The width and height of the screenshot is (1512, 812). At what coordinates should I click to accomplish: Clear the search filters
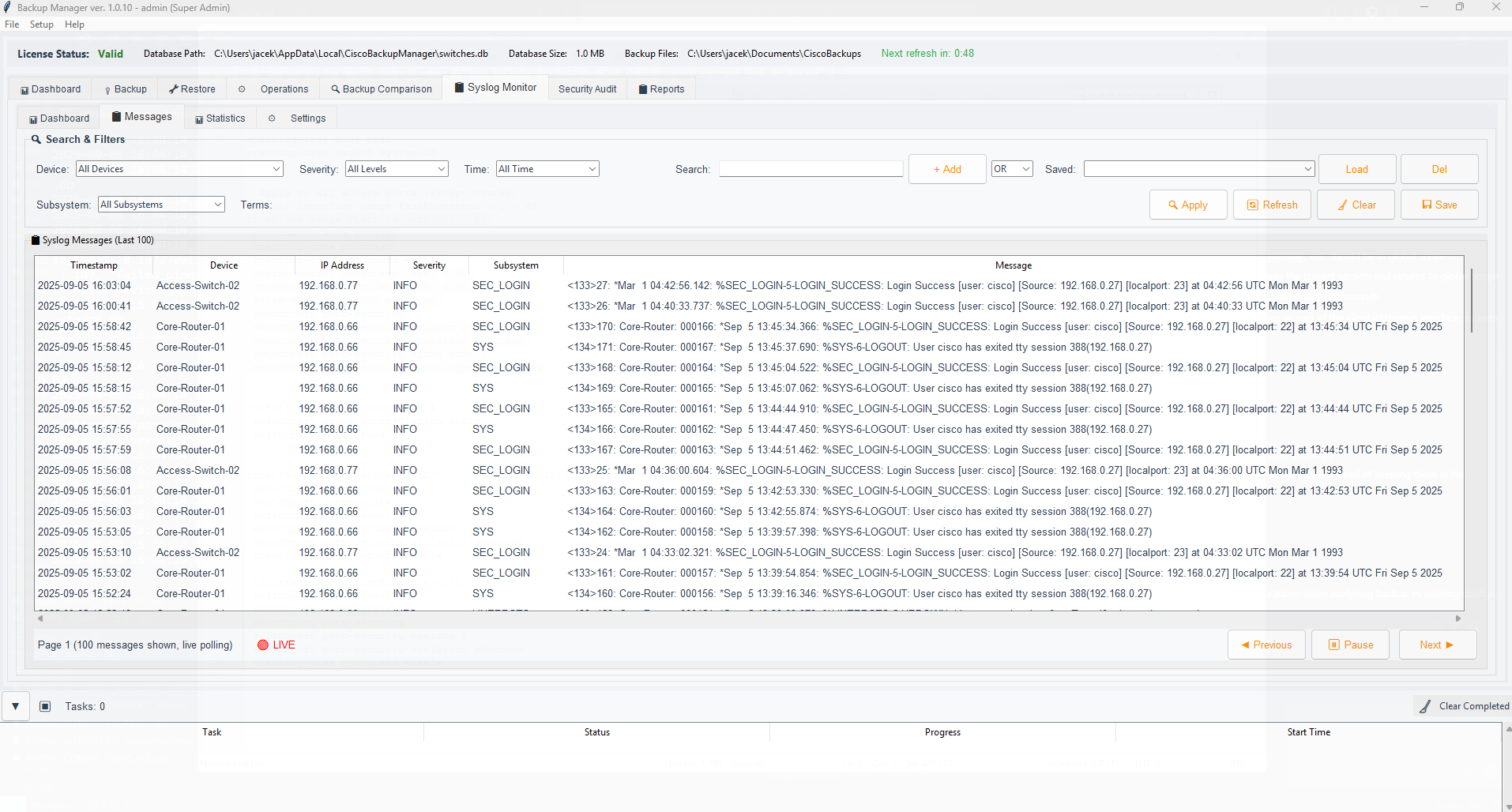tap(1356, 205)
